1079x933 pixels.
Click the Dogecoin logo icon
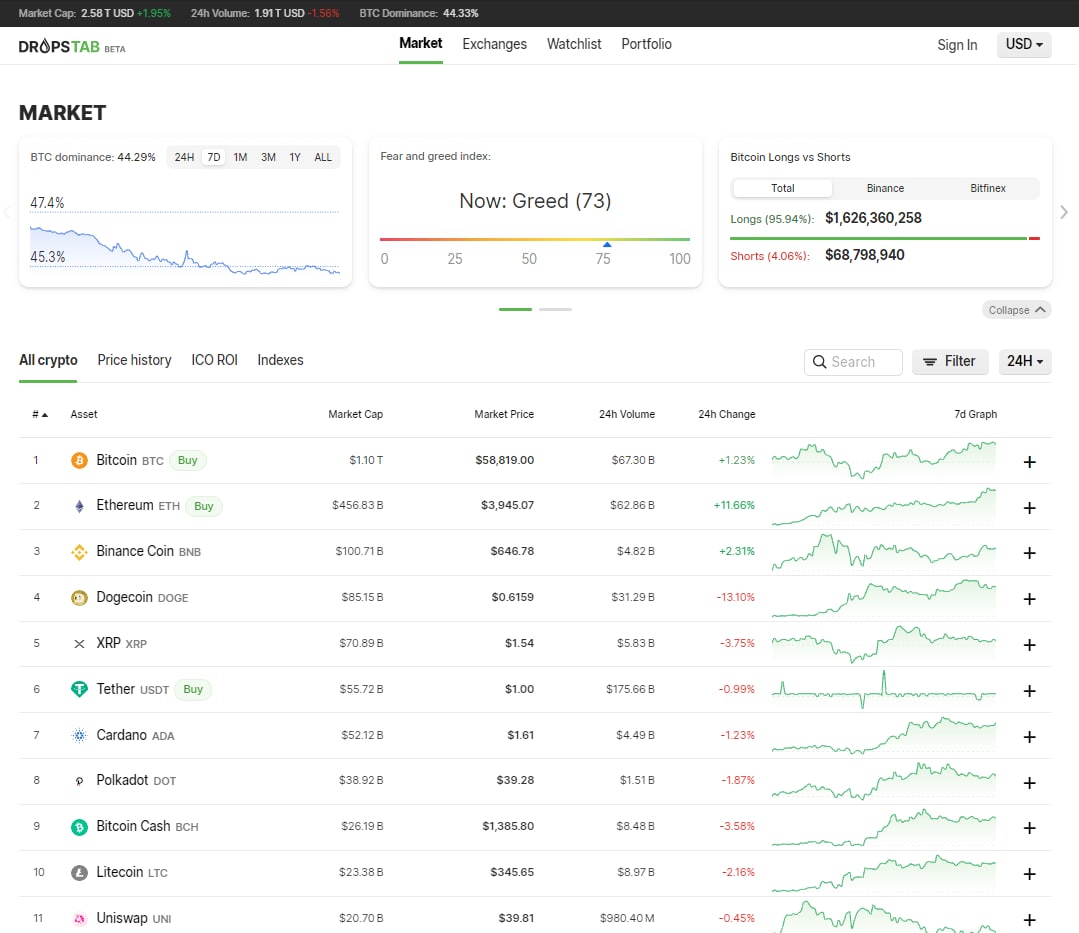pos(79,598)
